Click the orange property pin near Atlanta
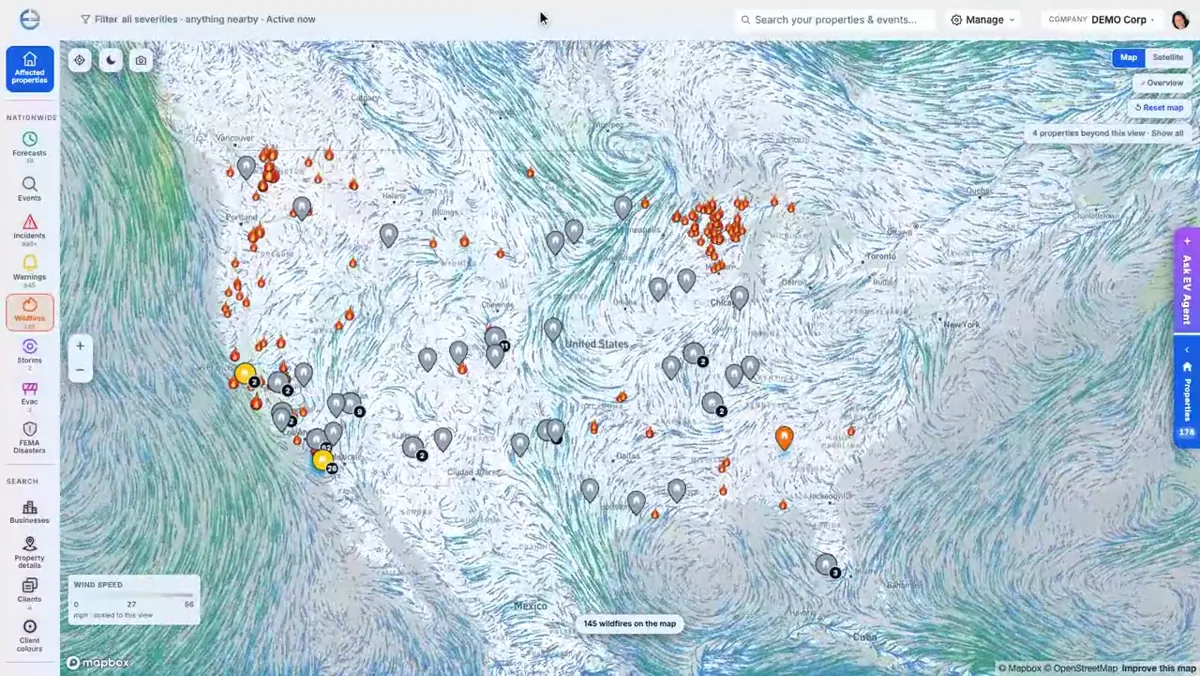1200x676 pixels. [x=784, y=438]
